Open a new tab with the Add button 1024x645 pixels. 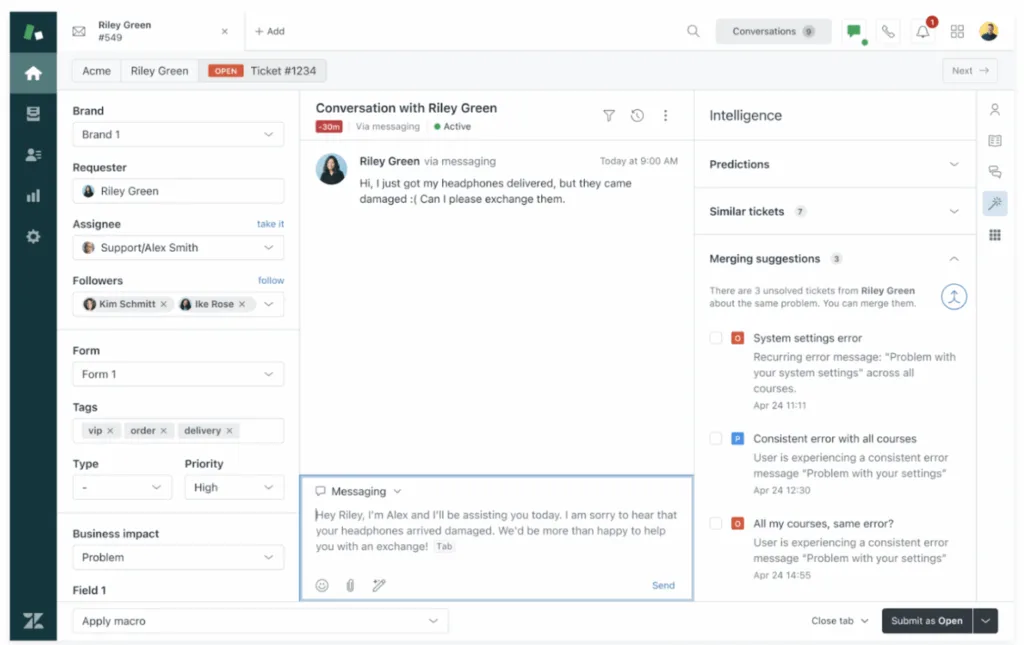pos(268,31)
